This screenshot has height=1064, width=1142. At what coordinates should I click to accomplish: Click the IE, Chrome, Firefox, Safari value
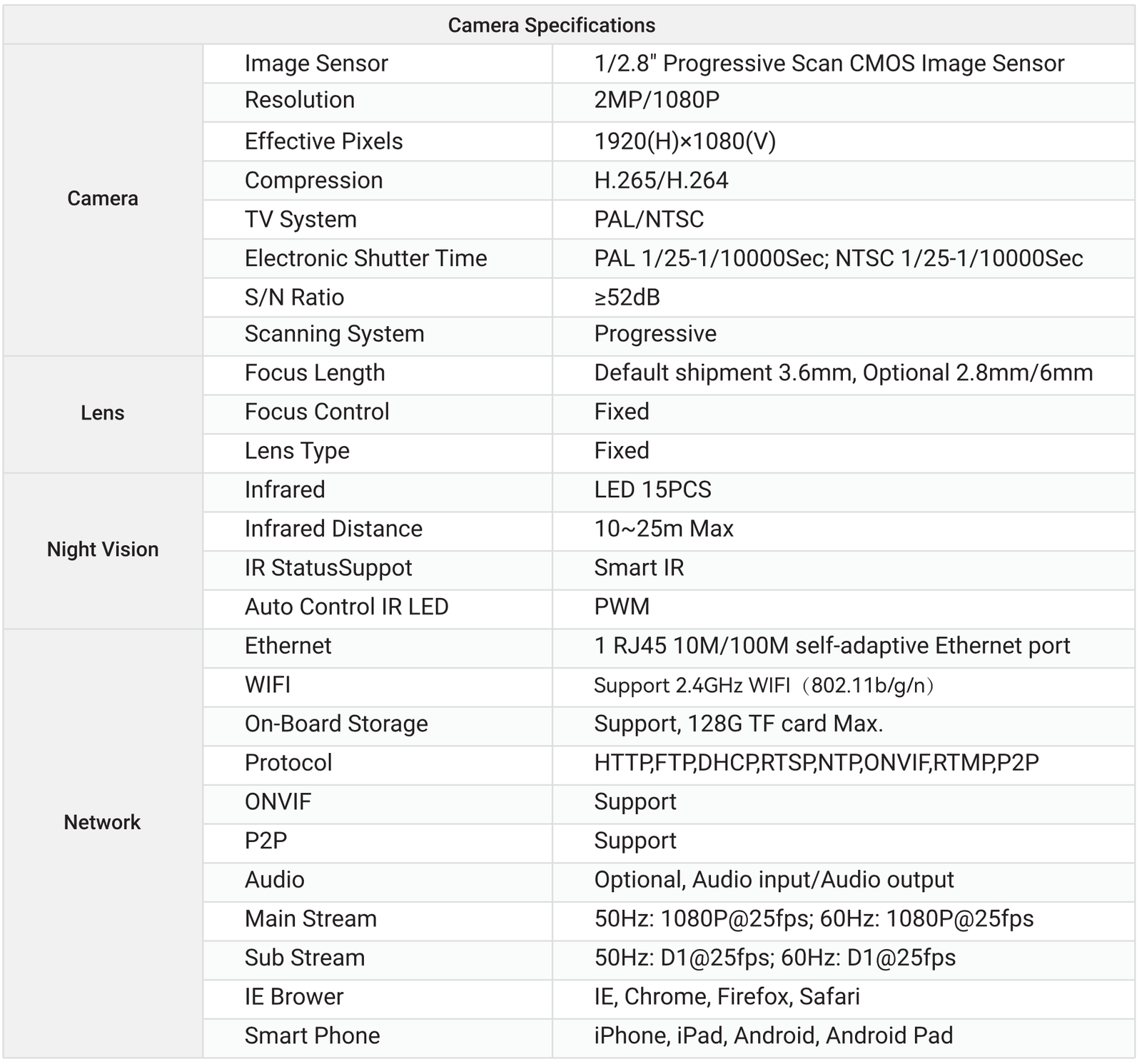(x=727, y=997)
